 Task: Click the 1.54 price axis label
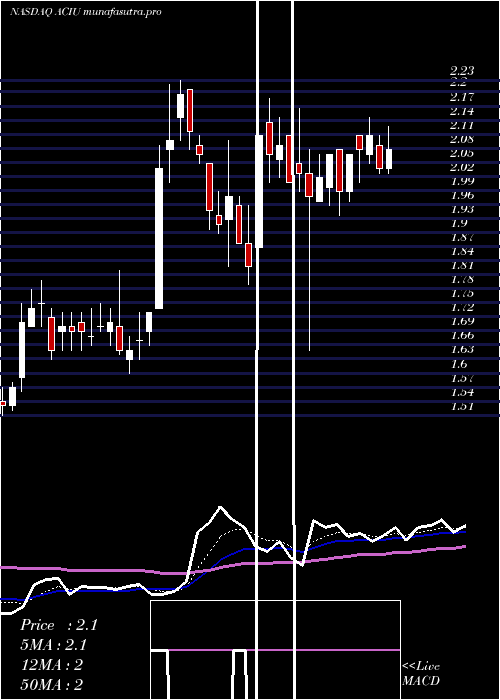[x=462, y=392]
